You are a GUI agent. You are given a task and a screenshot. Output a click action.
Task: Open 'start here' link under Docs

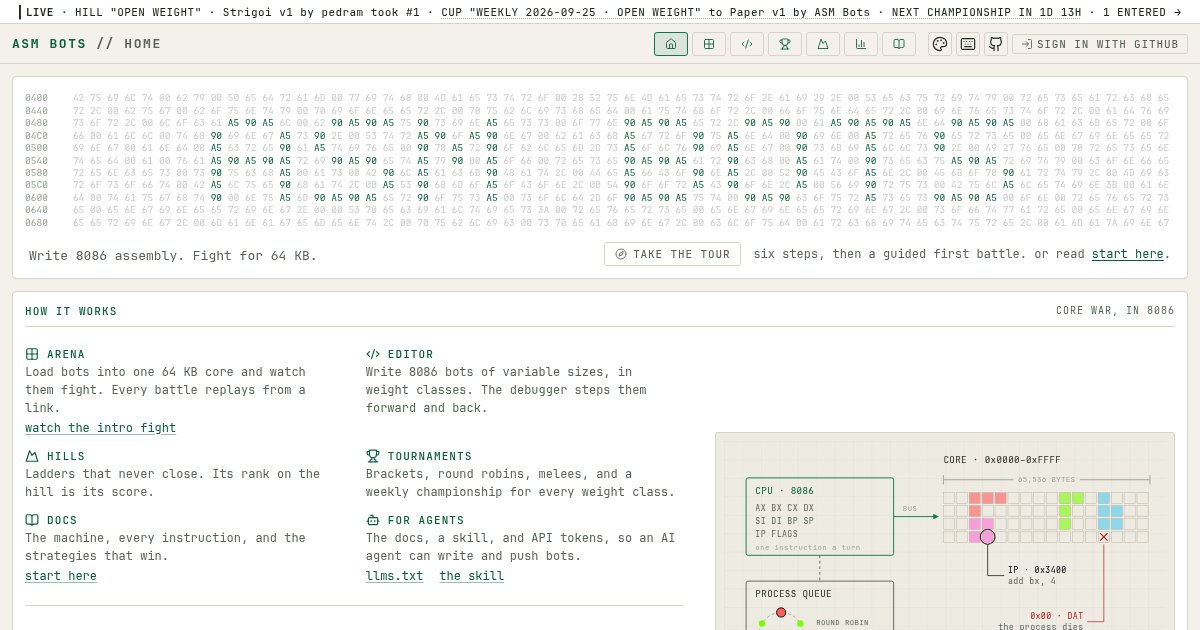61,576
